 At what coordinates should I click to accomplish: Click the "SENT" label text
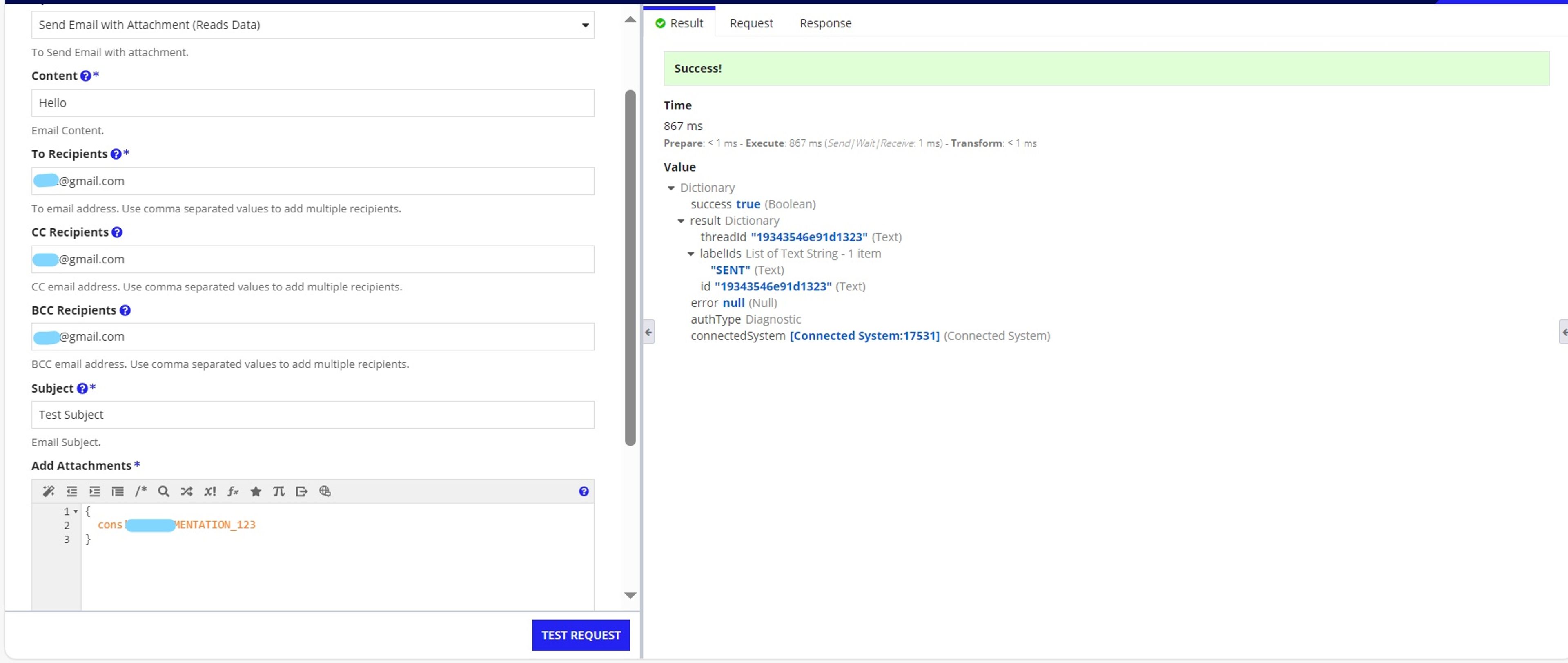pos(731,270)
